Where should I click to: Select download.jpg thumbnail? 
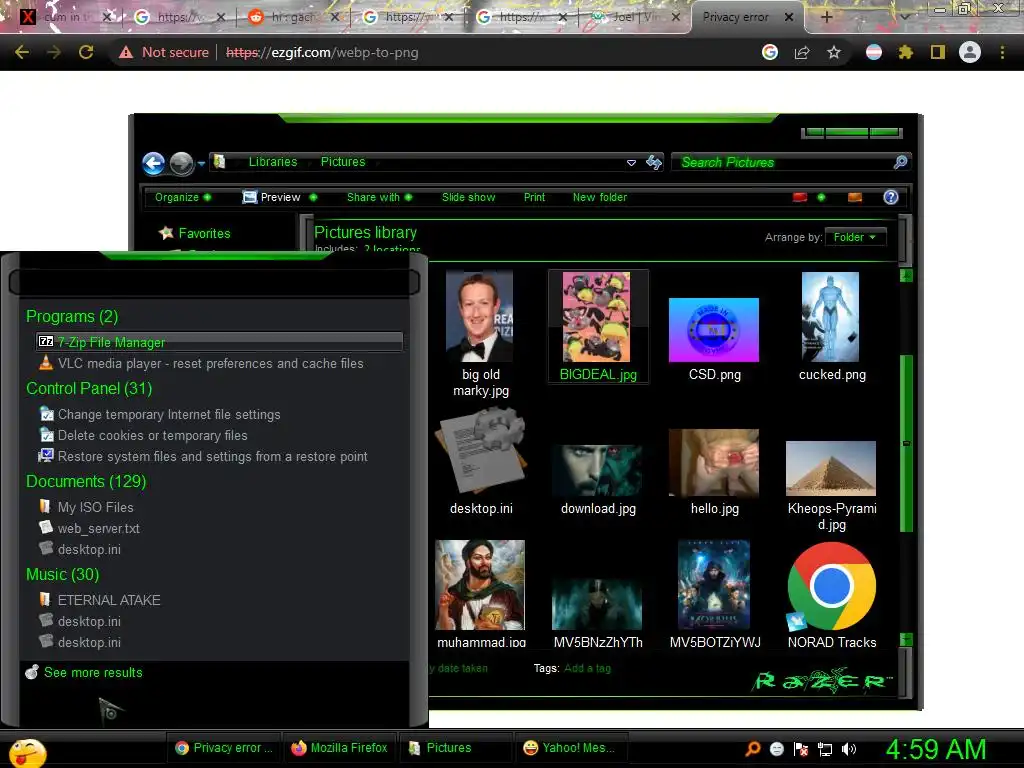597,470
